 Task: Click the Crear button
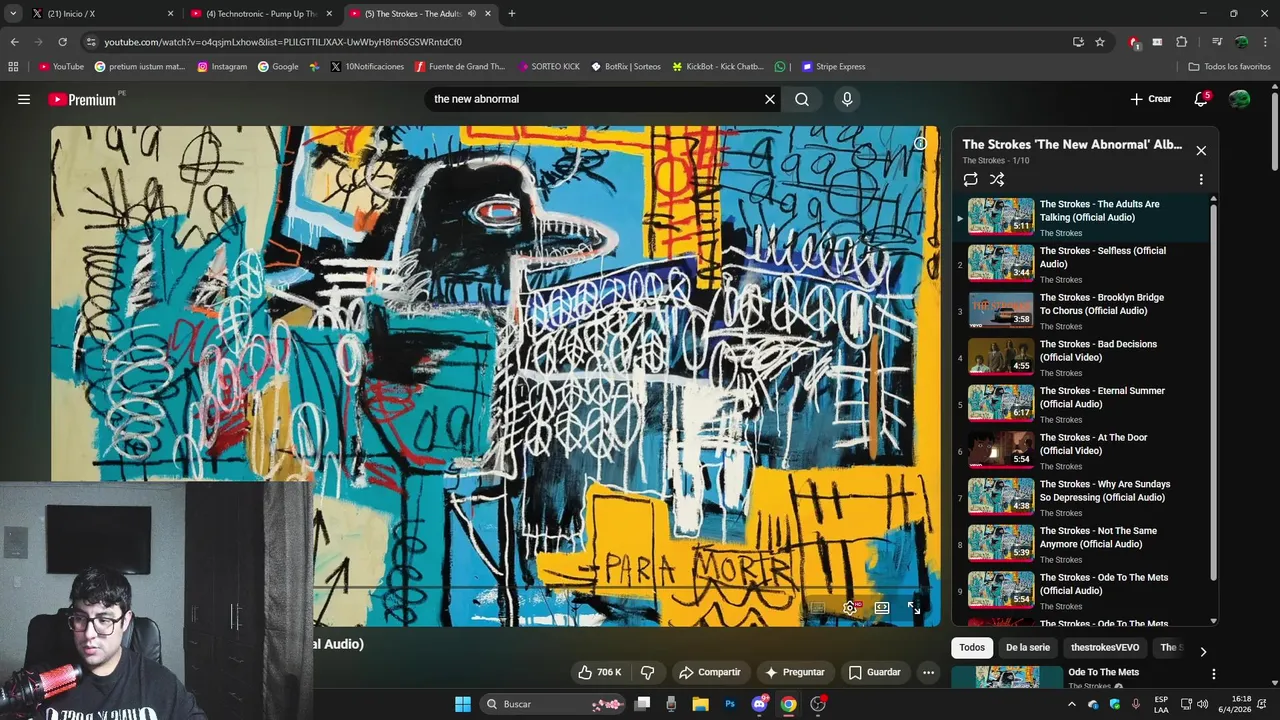(x=1151, y=99)
